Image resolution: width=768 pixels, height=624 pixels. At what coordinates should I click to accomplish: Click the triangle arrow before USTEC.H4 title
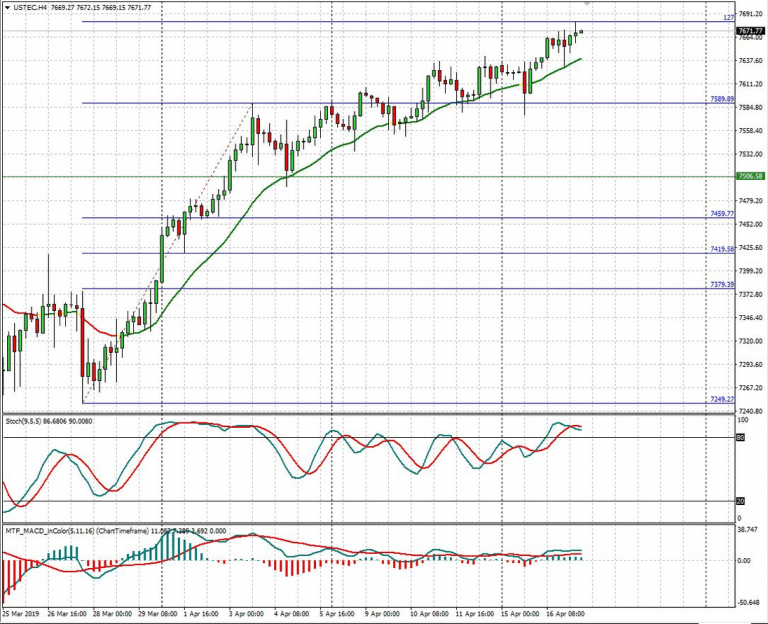[x=7, y=7]
